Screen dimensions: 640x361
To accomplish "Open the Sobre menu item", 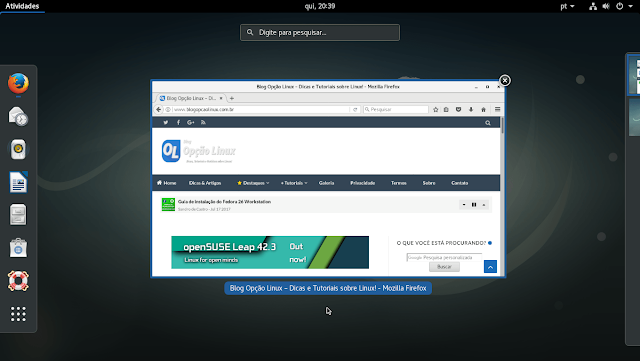I will point(429,183).
